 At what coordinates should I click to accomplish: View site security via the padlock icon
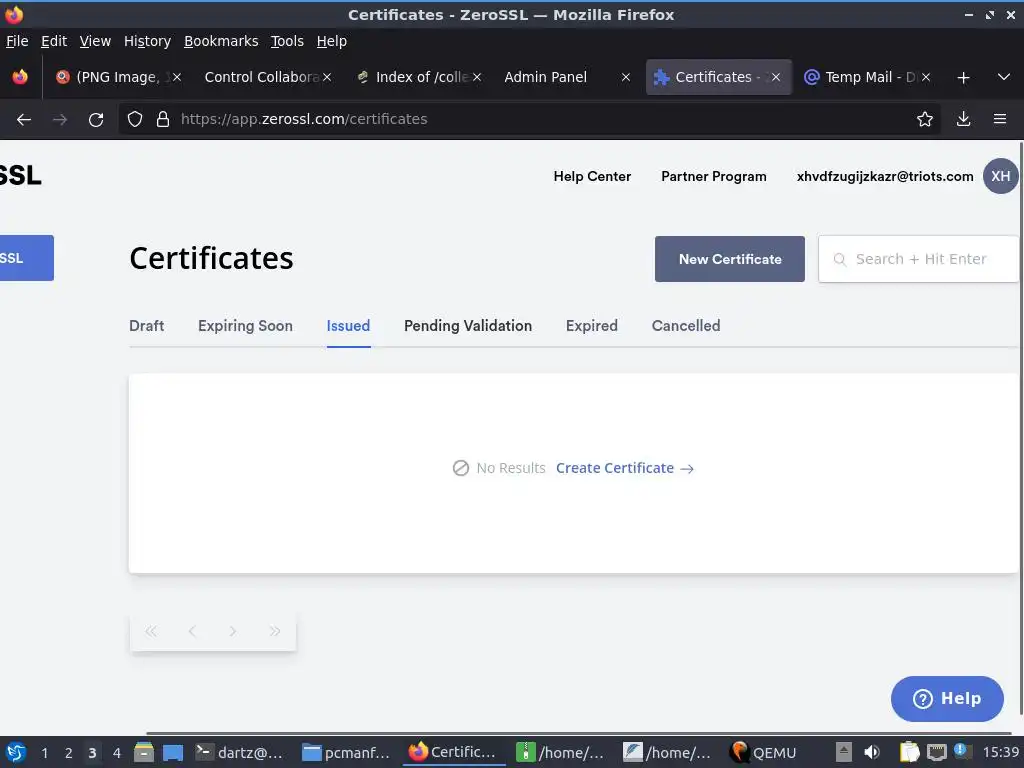163,119
